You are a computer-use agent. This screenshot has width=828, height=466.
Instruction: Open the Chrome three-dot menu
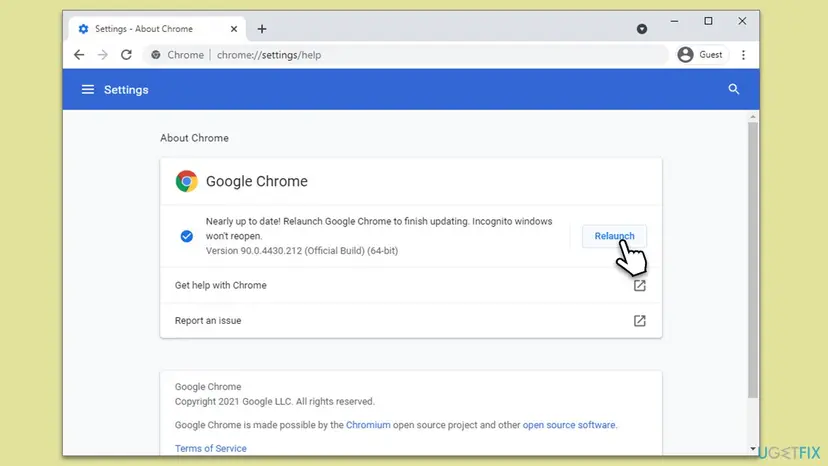743,55
